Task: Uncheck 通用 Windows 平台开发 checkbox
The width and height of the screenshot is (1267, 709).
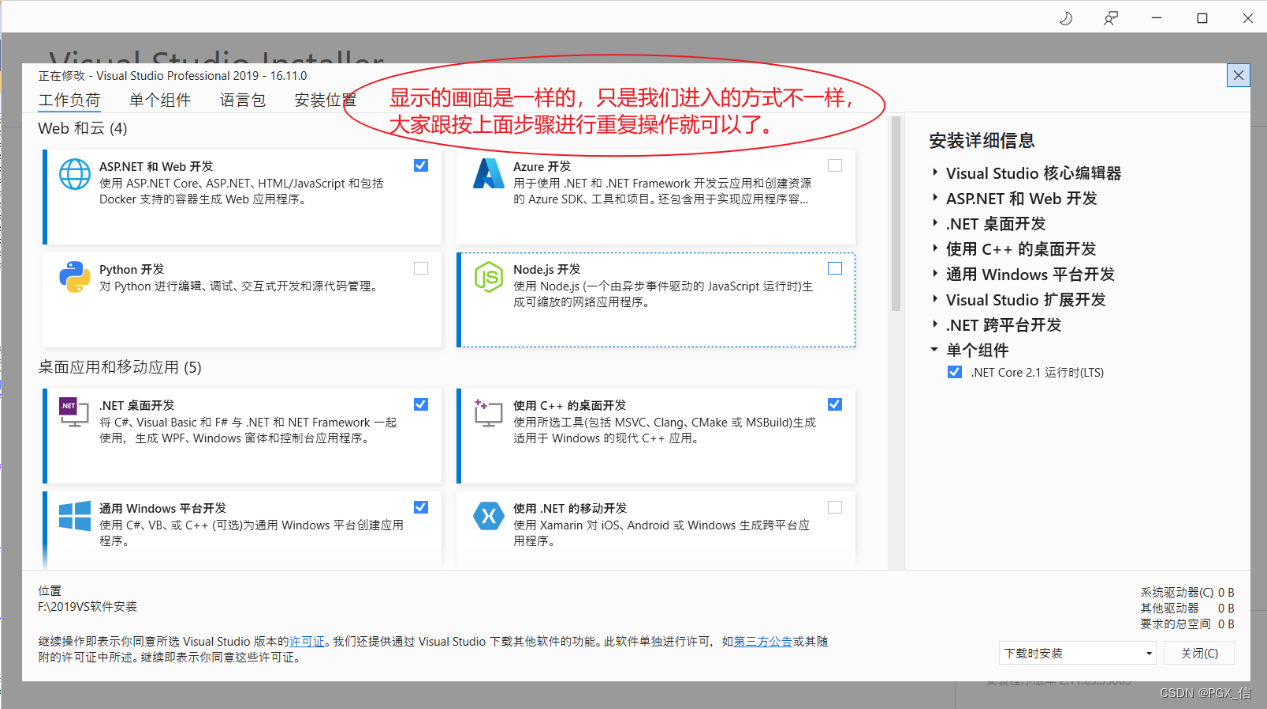Action: coord(421,507)
